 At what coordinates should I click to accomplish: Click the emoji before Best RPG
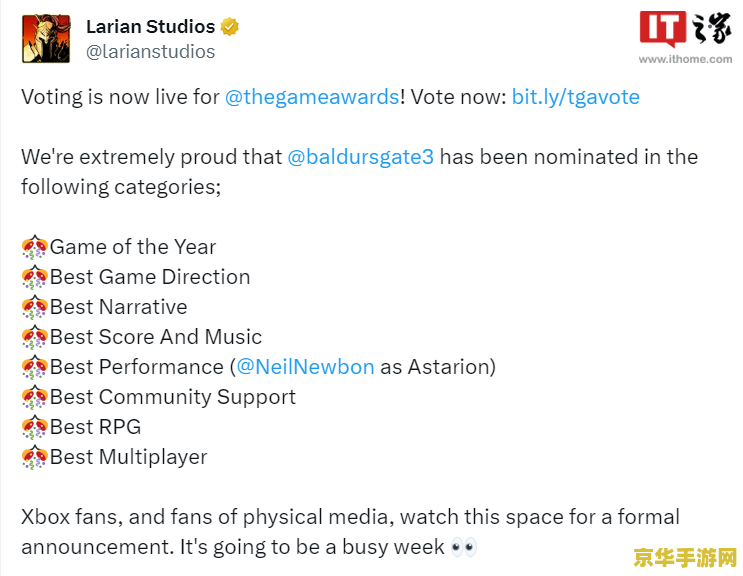click(x=34, y=427)
